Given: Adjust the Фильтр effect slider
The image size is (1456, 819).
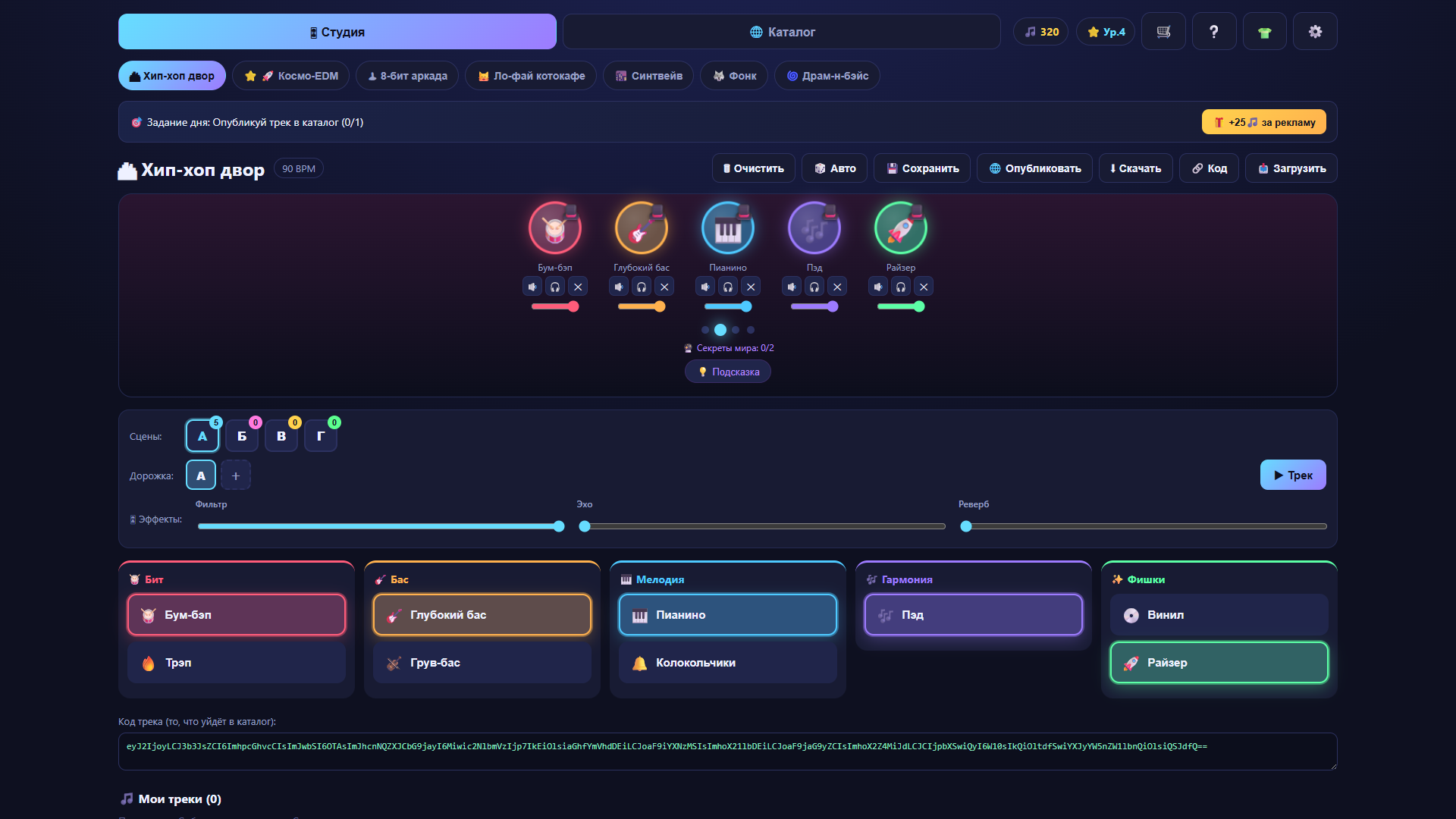Looking at the screenshot, I should (381, 526).
